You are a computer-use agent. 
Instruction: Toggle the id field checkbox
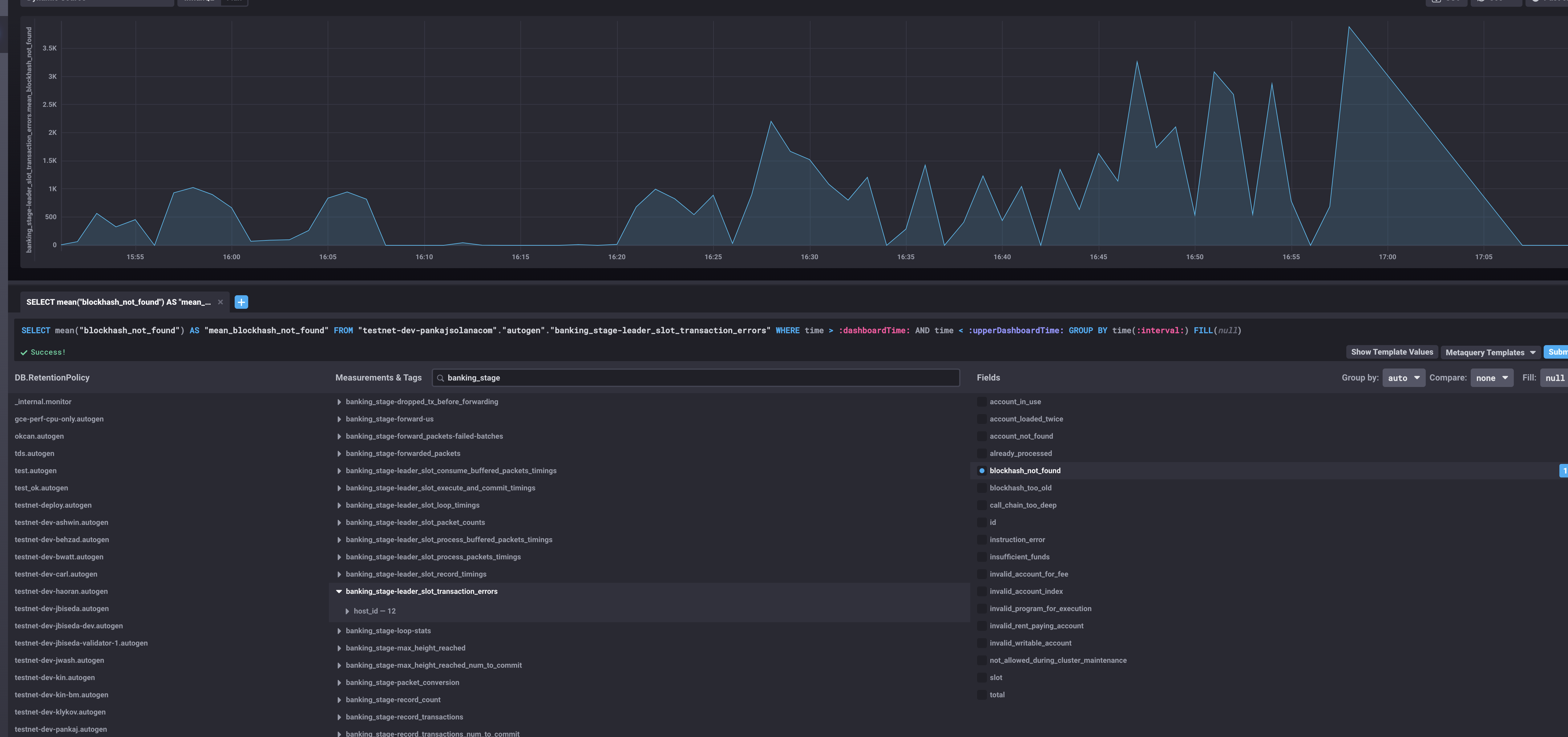[982, 522]
